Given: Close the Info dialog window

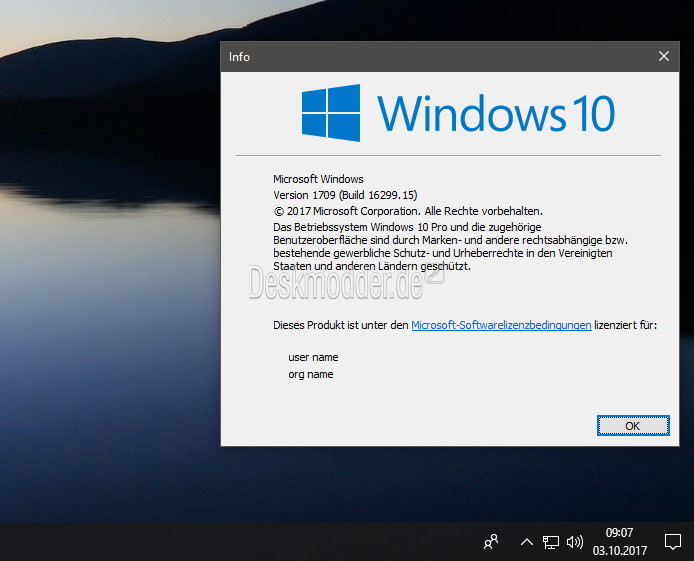Looking at the screenshot, I should [x=663, y=56].
